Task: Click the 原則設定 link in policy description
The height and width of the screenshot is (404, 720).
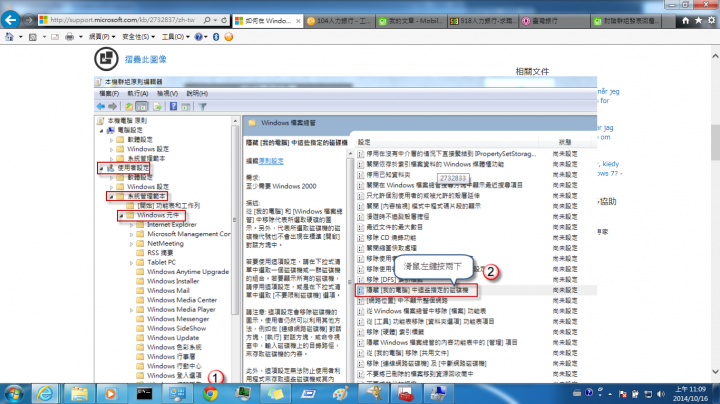Action: pos(271,161)
